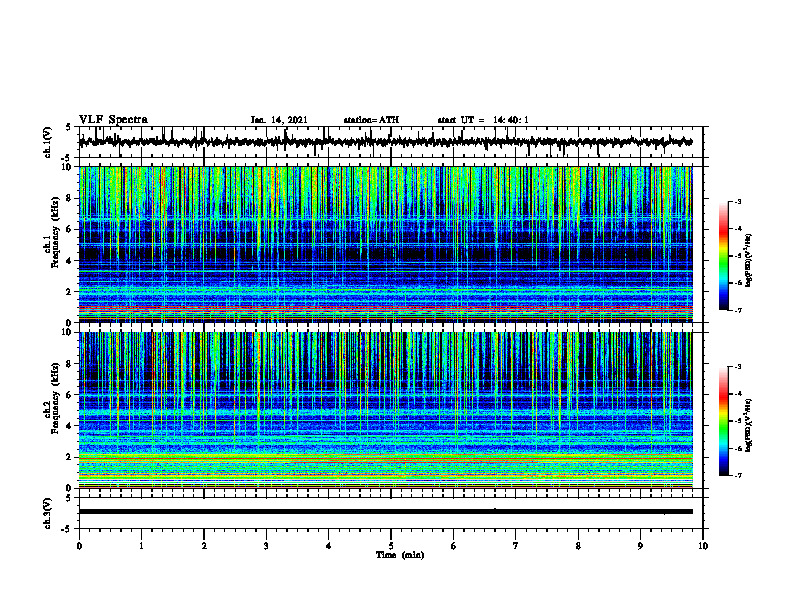The height and width of the screenshot is (612, 792).
Task: Click the "-7" label on ch.2 color bar
Action: click(738, 475)
